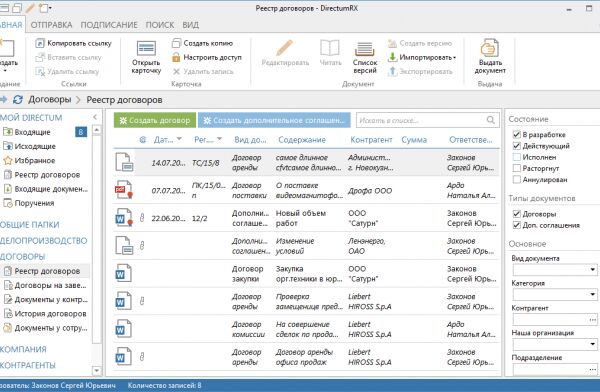Expand ДЕЛОПРОИЗВОДСТВО section
This screenshot has height=392, width=600.
coord(44,241)
